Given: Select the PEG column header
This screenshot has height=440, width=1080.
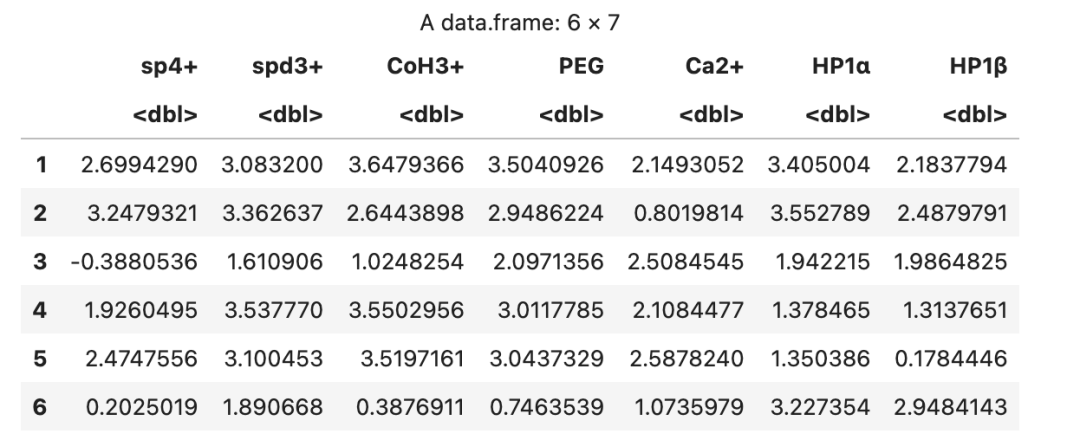Looking at the screenshot, I should pyautogui.click(x=581, y=66).
